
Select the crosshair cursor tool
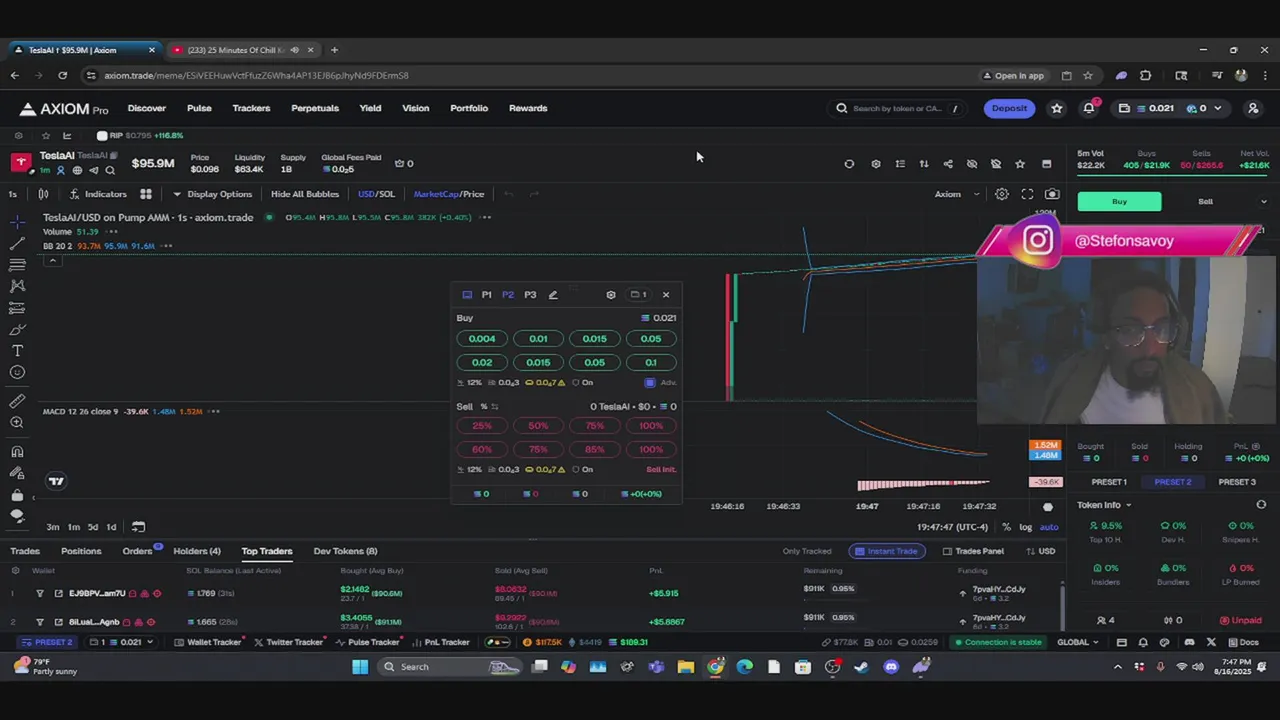tap(17, 221)
